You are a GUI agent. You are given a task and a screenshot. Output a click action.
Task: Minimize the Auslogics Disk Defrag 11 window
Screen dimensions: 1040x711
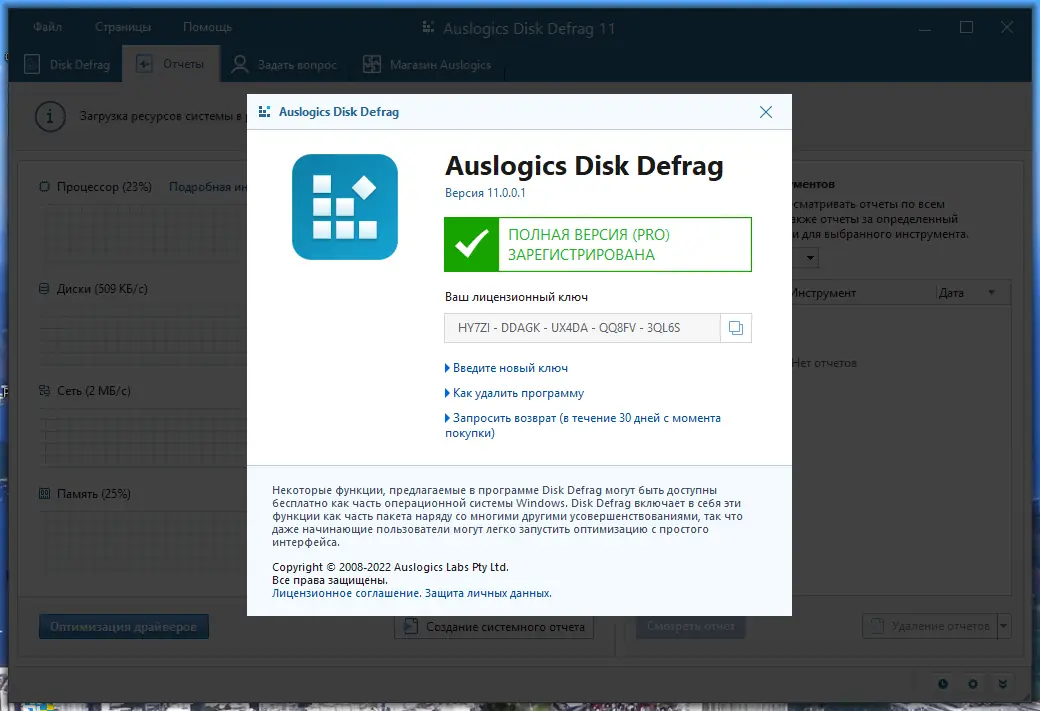pos(925,28)
